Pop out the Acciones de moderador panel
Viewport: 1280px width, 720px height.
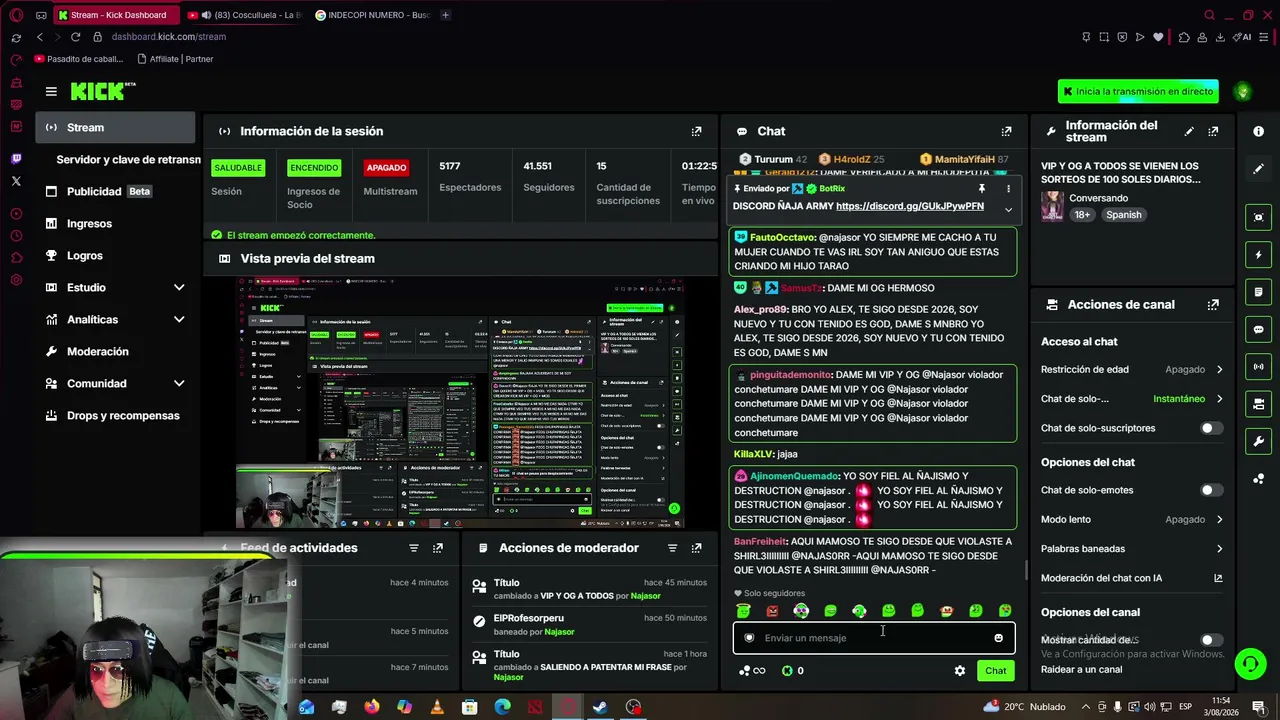point(696,548)
